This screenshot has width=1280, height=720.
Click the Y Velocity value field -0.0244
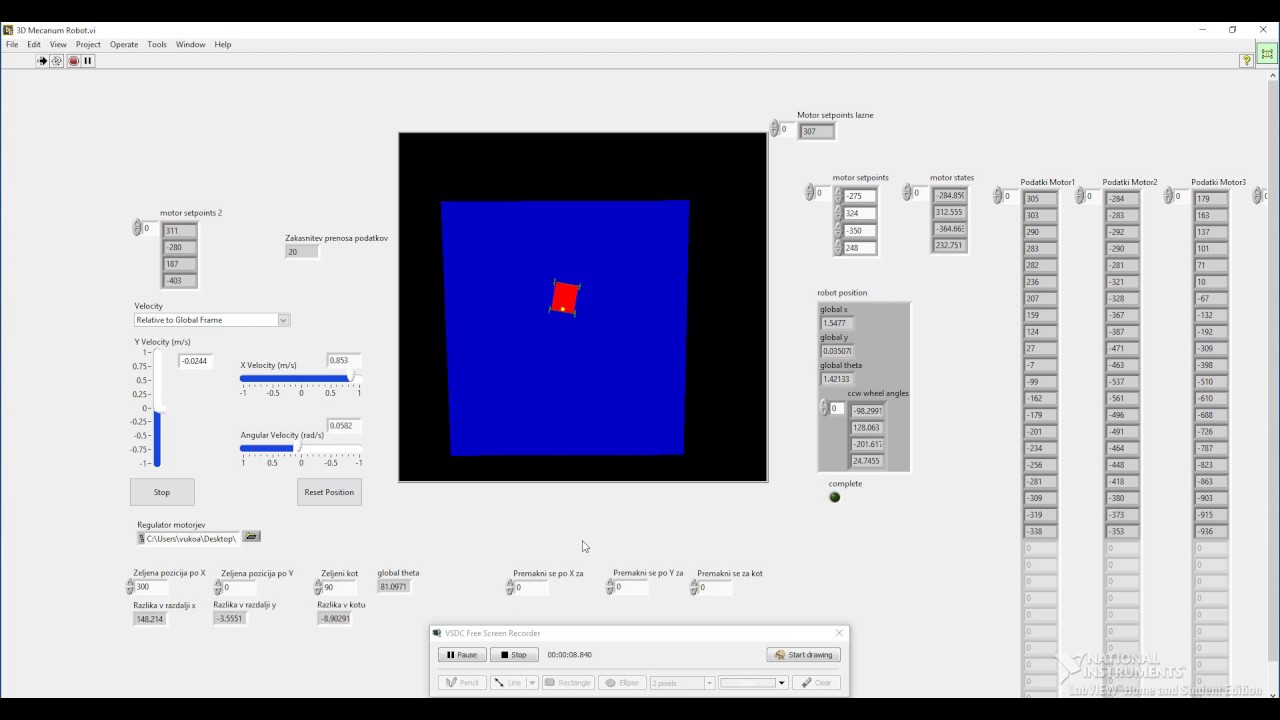pyautogui.click(x=195, y=361)
